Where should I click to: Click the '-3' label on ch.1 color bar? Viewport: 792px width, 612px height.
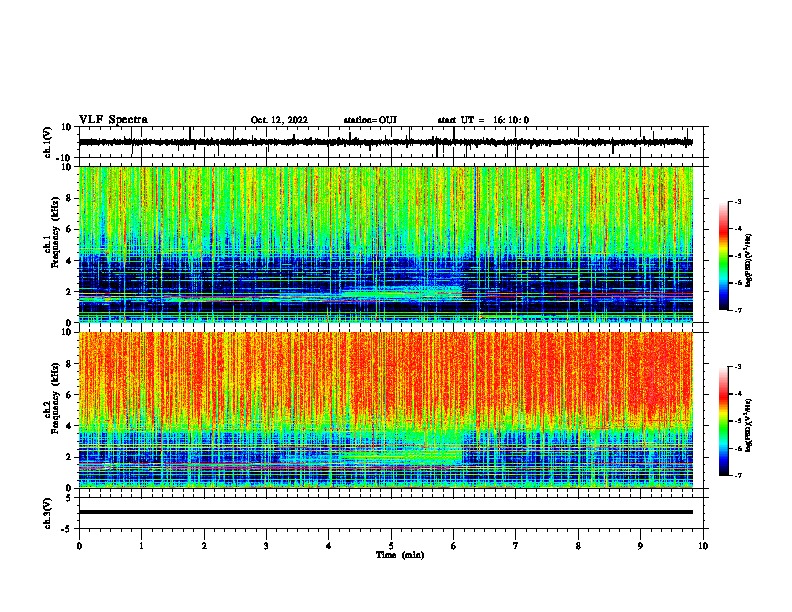738,201
